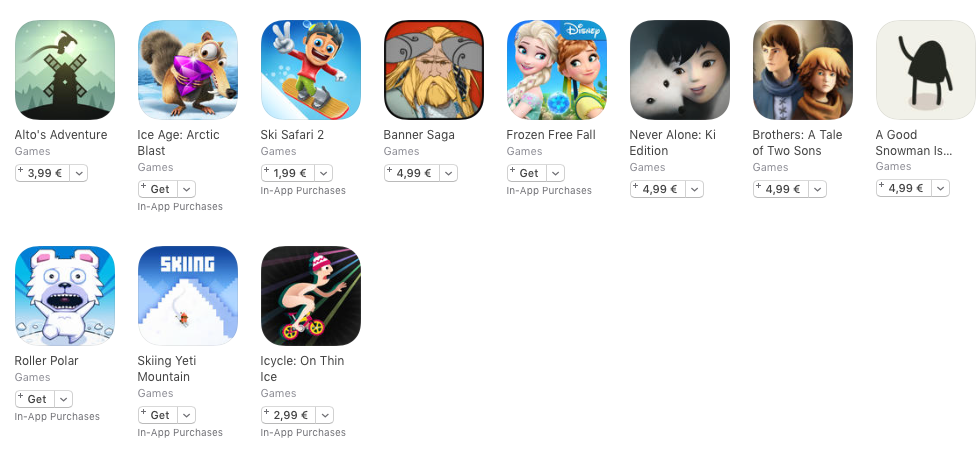This screenshot has width=980, height=455.
Task: Click the Never Alone: Ki Edition icon
Action: pos(680,70)
